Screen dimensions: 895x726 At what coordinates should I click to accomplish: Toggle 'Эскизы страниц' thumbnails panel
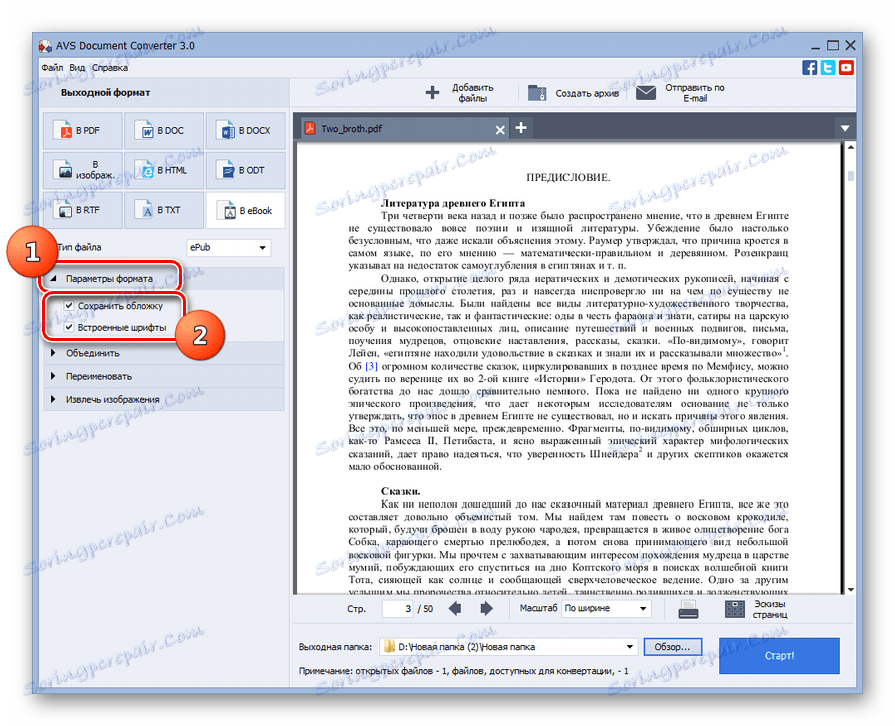[x=756, y=609]
